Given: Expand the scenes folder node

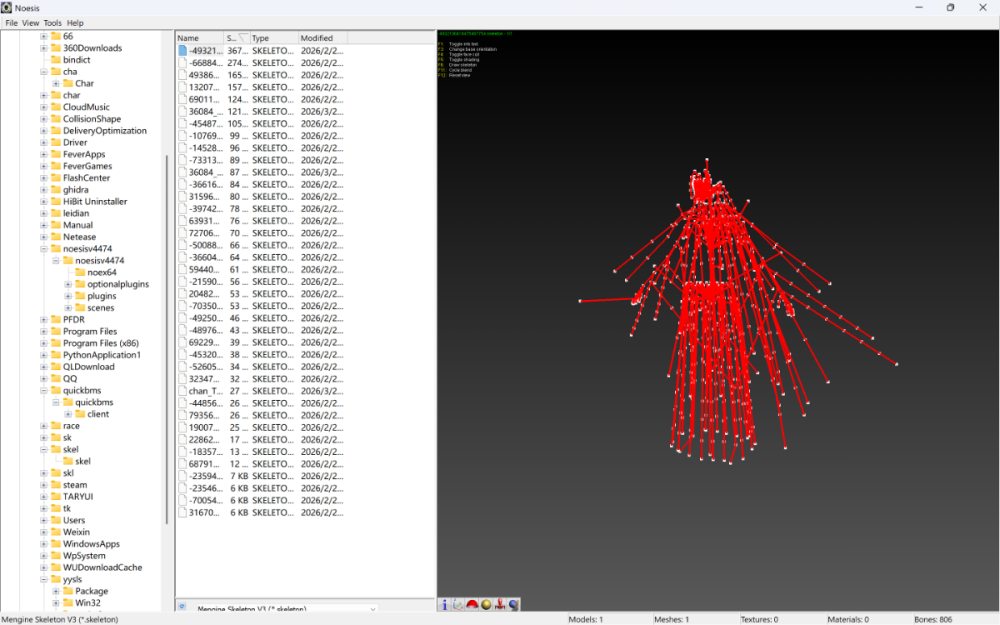Looking at the screenshot, I should (x=68, y=308).
